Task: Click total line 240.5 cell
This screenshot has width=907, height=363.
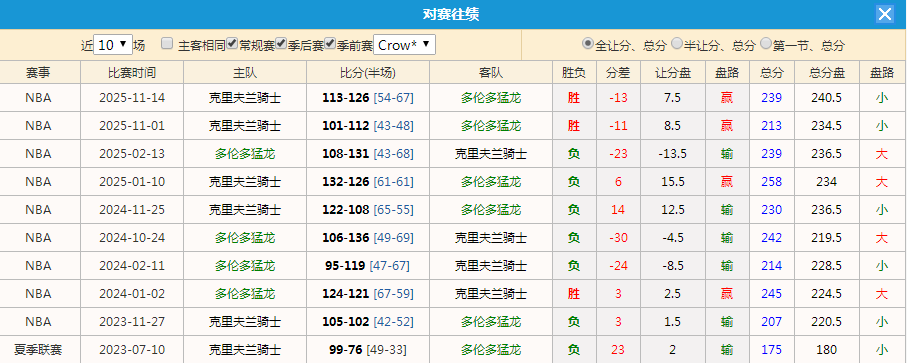Action: tap(827, 98)
